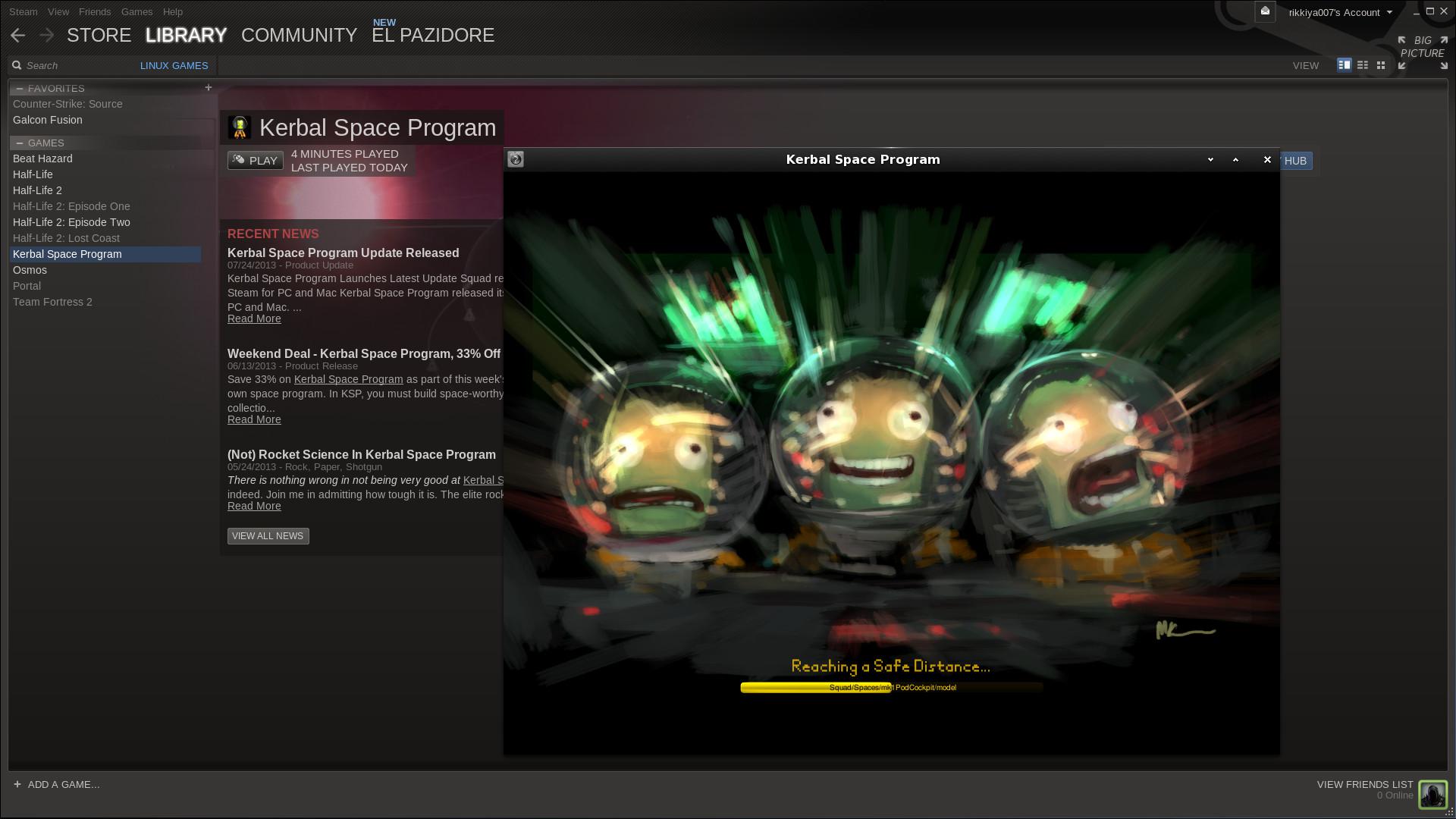Switch to the Library tab
Screen dimensions: 1456x819
(186, 36)
